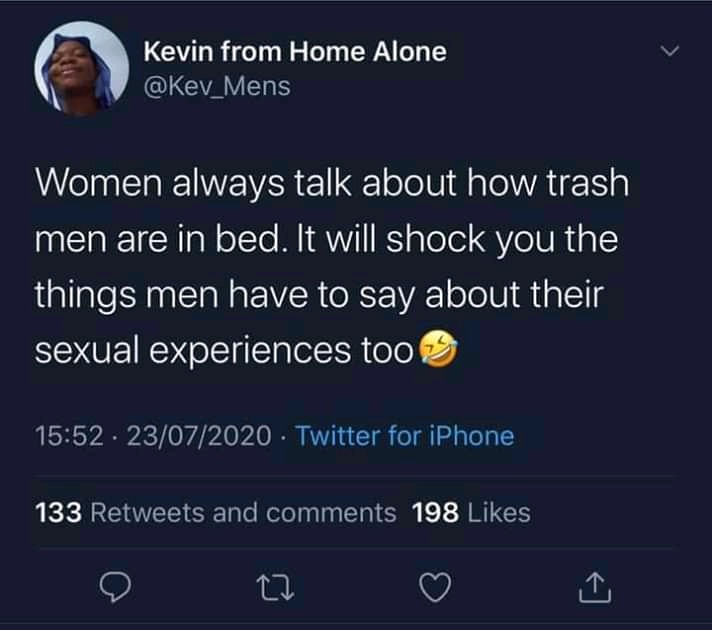Viewport: 712px width, 630px height.
Task: View the Retweets and comments label
Action: pos(243,513)
